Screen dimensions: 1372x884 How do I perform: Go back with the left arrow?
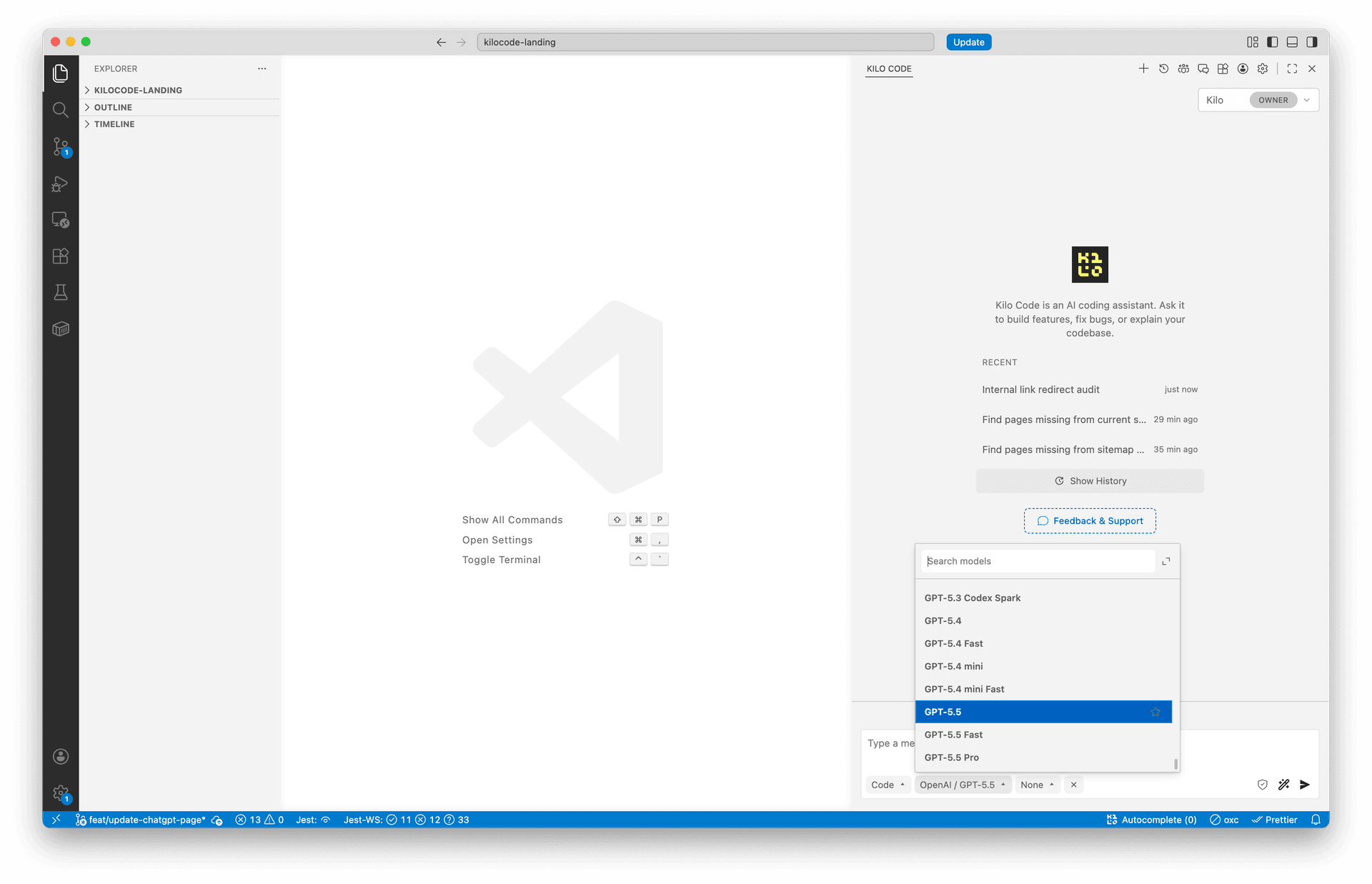point(441,42)
